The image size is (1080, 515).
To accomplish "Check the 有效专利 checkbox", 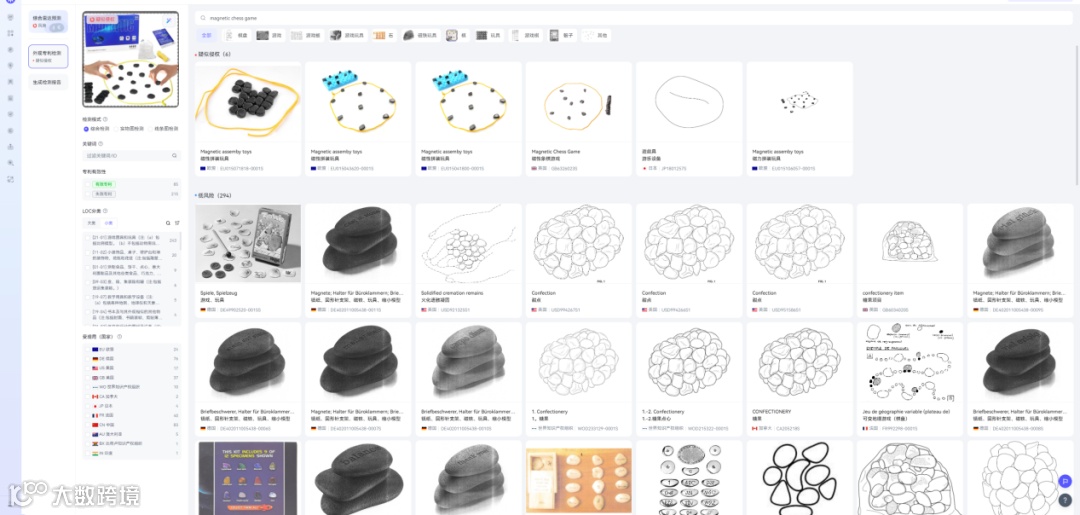I will (x=87, y=185).
